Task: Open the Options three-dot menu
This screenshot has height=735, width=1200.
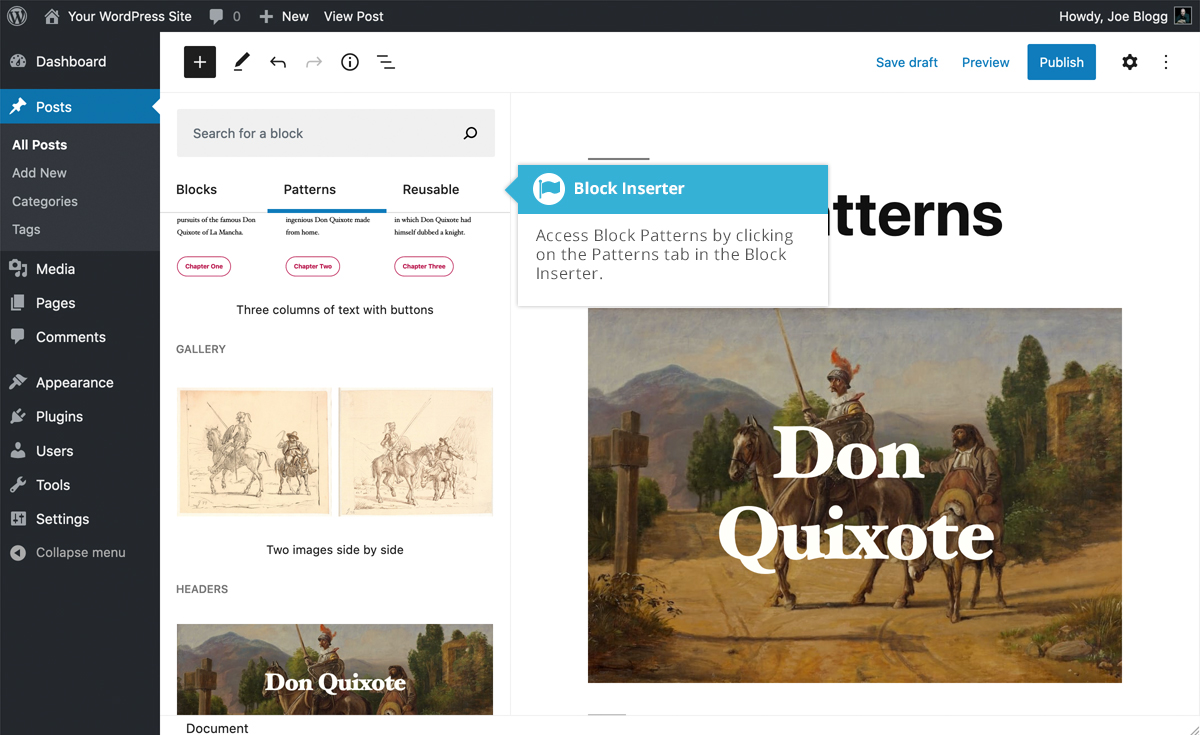Action: pyautogui.click(x=1166, y=62)
